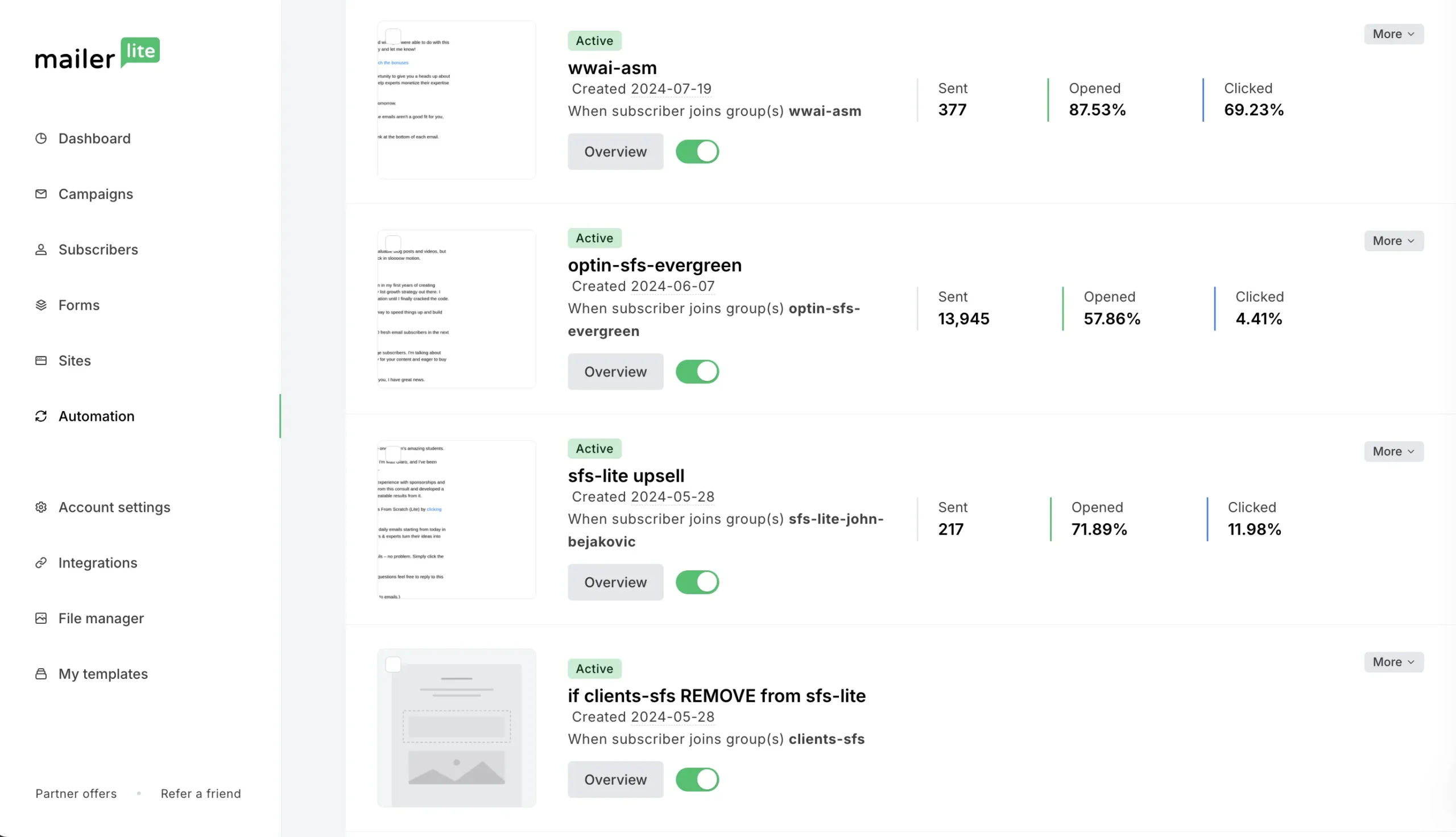Open the optin-sfs-evergreen email preview thumbnail
This screenshot has width=1456, height=837.
[x=456, y=309]
